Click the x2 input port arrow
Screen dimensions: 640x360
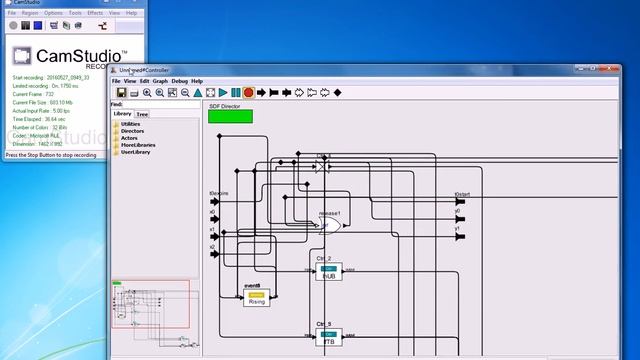point(215,254)
